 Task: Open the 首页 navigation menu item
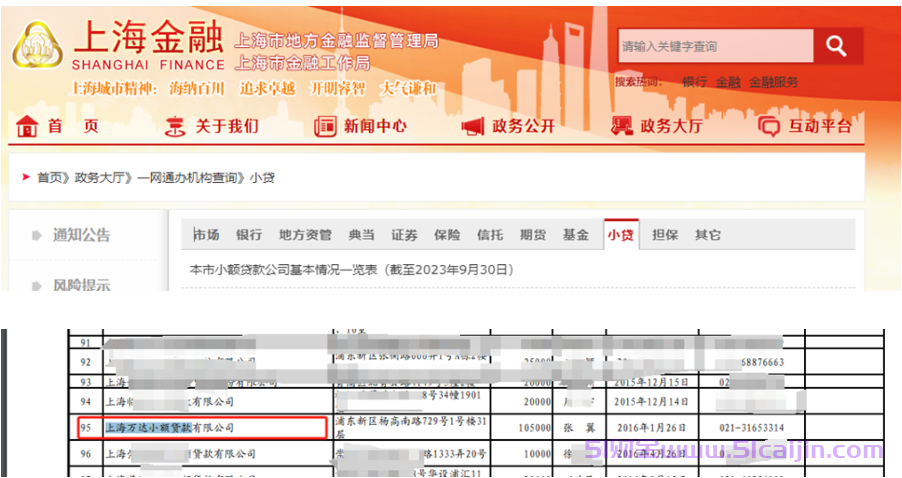[73, 126]
